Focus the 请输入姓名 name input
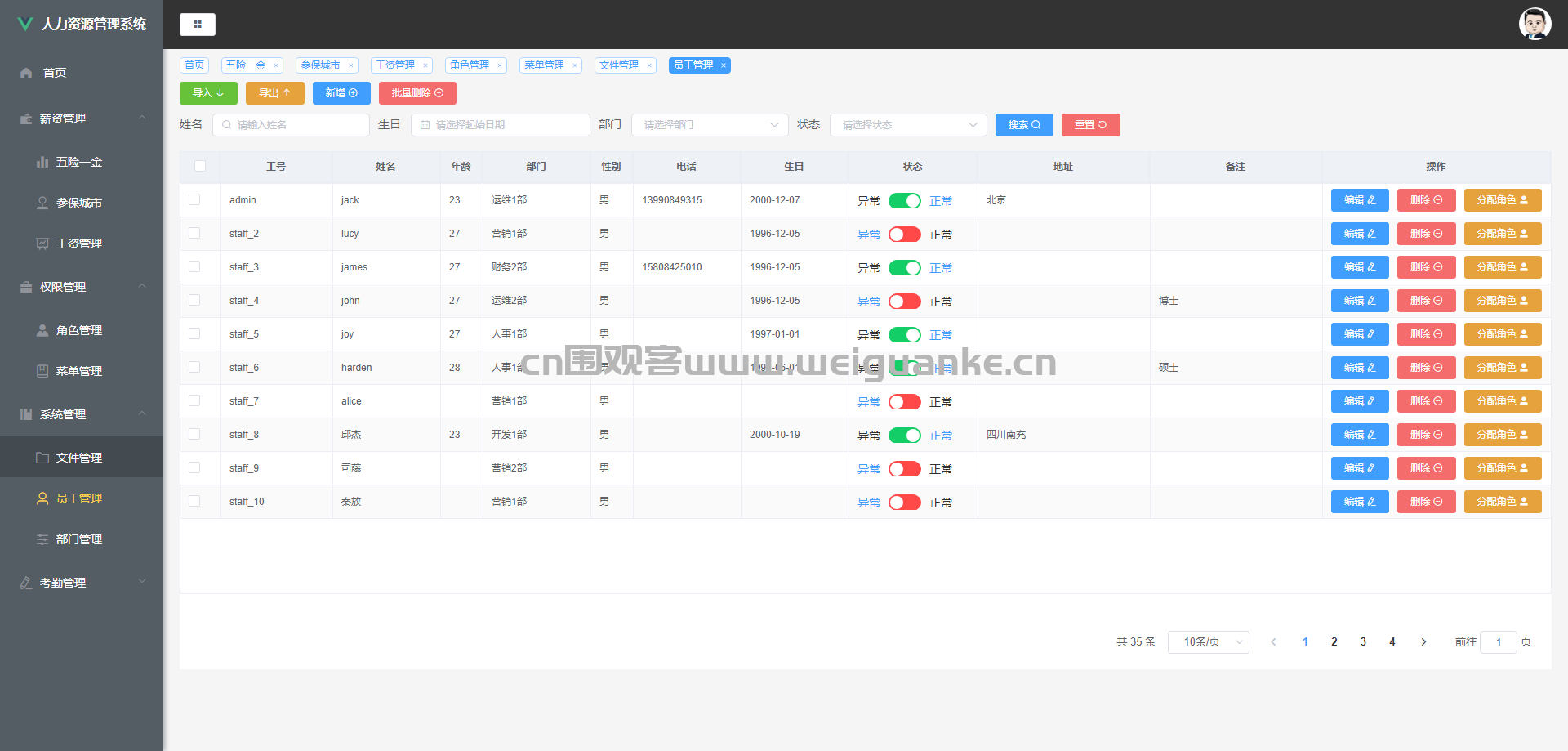 tap(291, 125)
